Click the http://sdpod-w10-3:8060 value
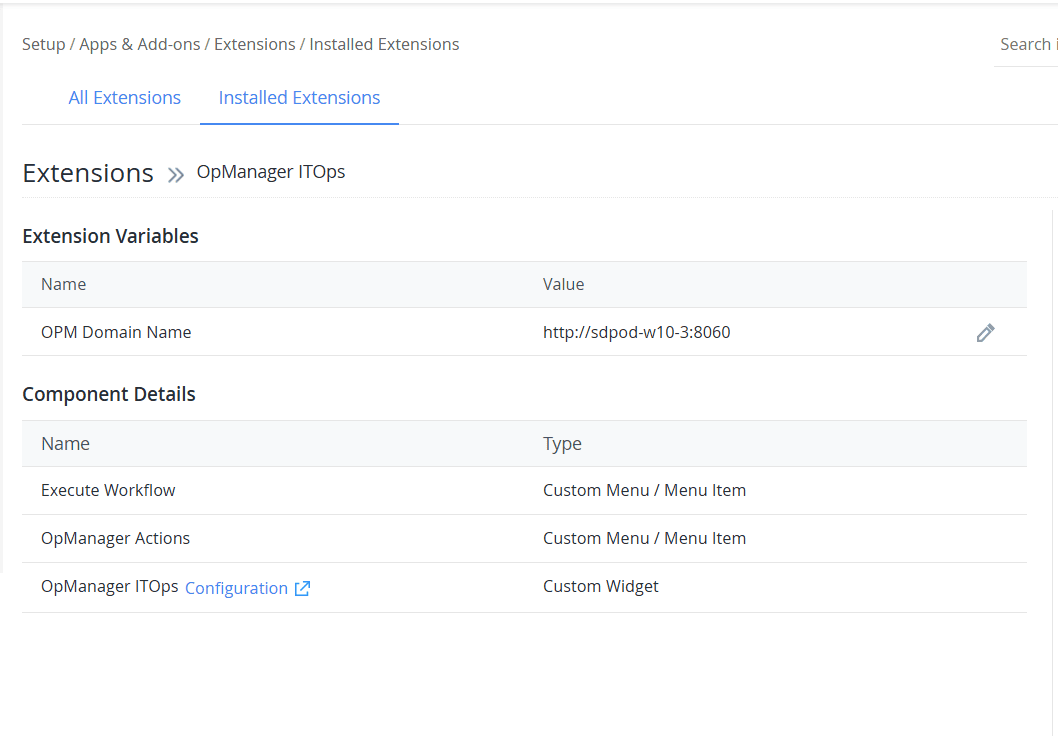 [636, 333]
